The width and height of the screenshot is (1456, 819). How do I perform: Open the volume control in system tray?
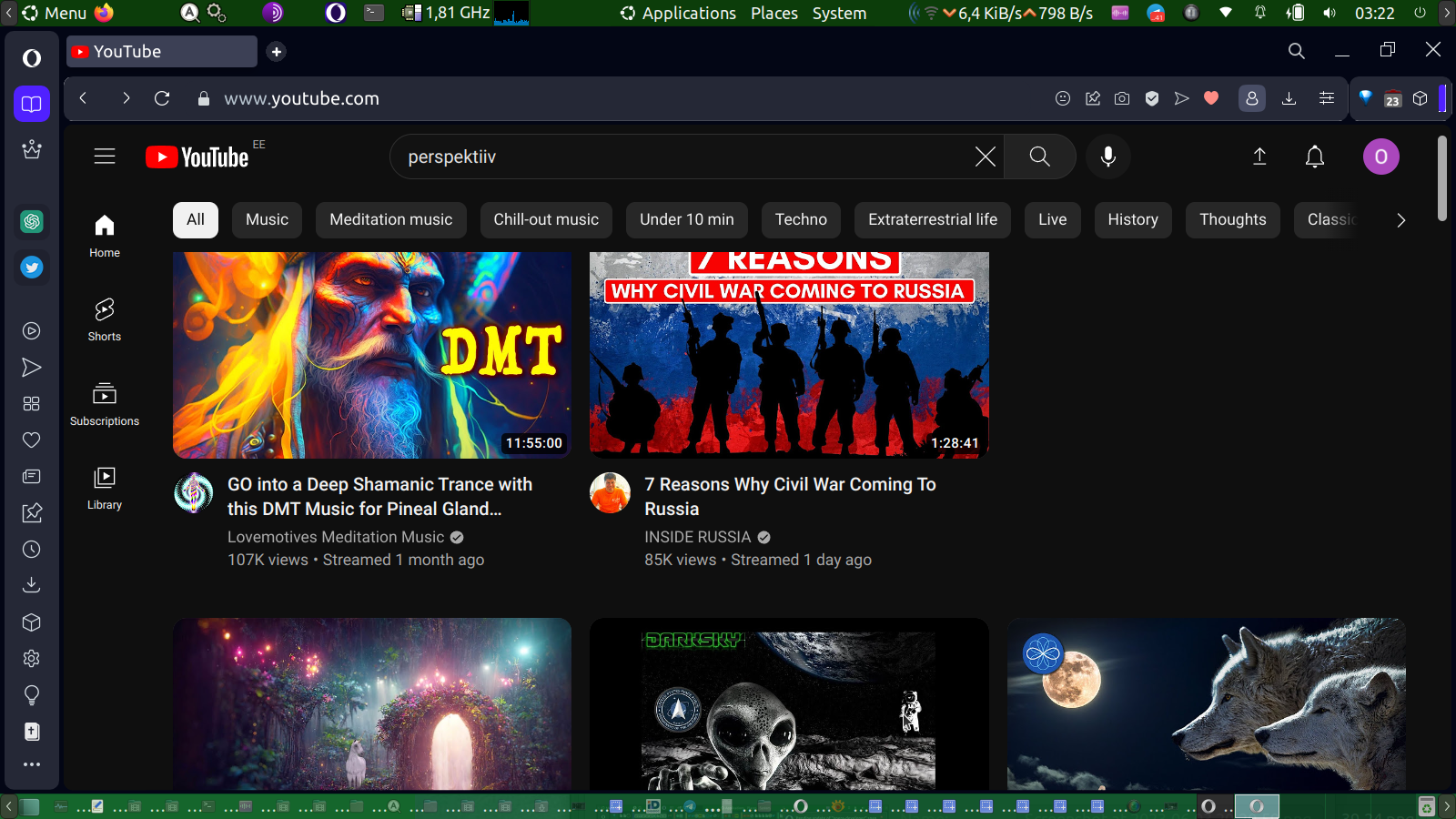point(1330,13)
